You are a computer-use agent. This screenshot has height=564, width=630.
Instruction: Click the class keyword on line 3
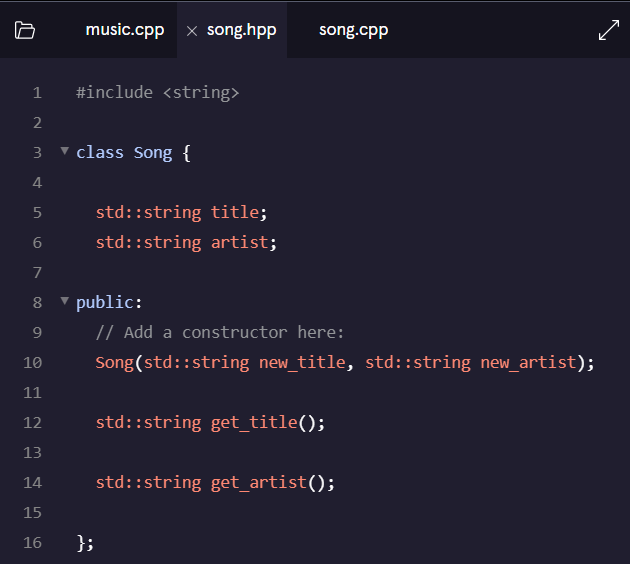click(100, 153)
